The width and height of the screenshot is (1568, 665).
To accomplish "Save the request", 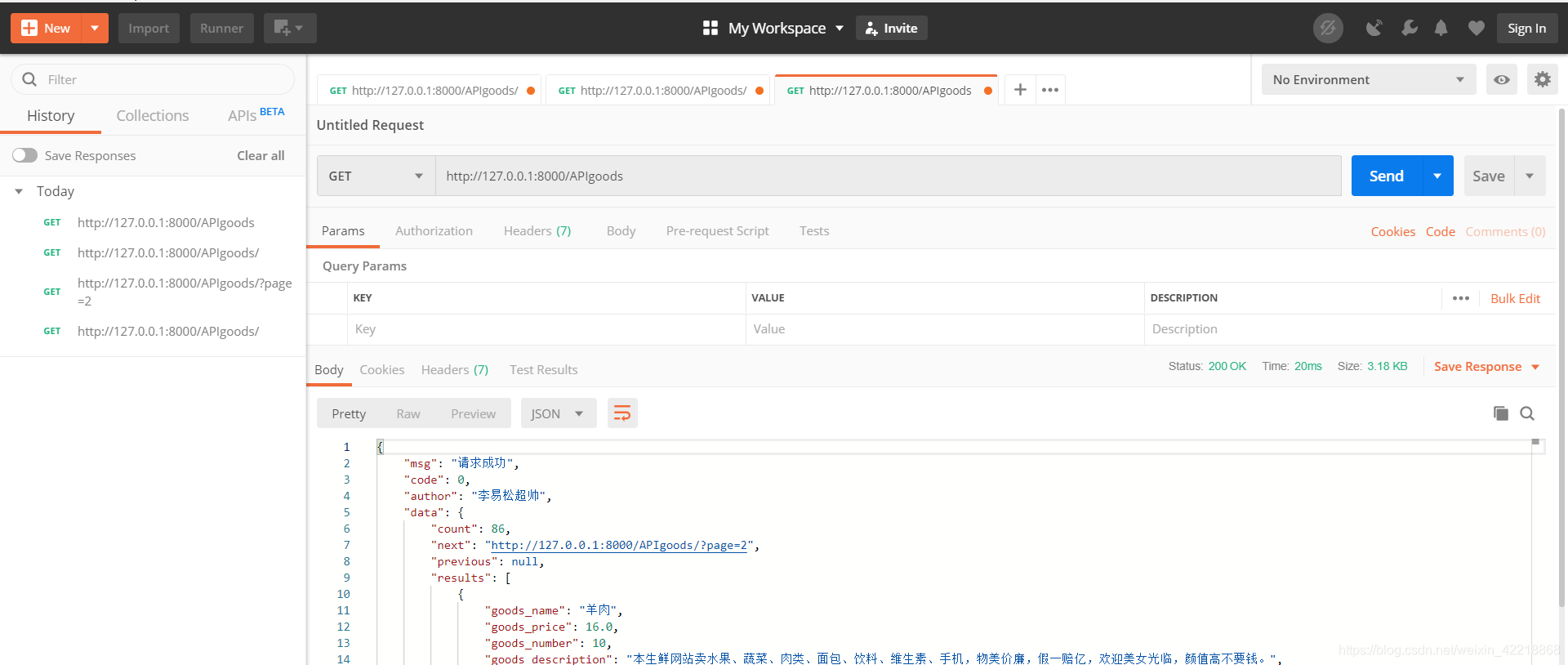I will click(1489, 176).
